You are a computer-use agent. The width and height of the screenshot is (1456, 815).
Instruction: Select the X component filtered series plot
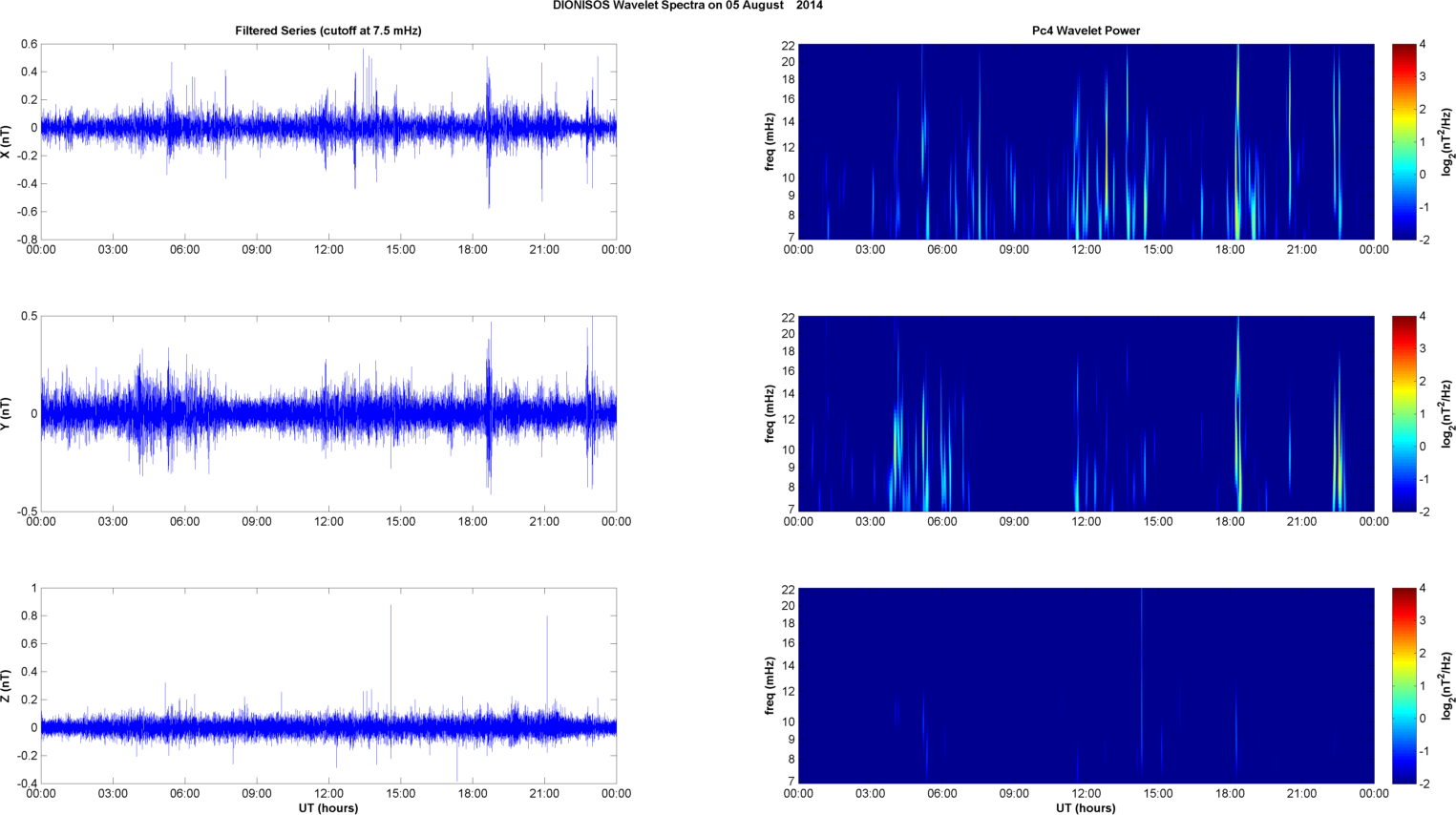pyautogui.click(x=328, y=141)
